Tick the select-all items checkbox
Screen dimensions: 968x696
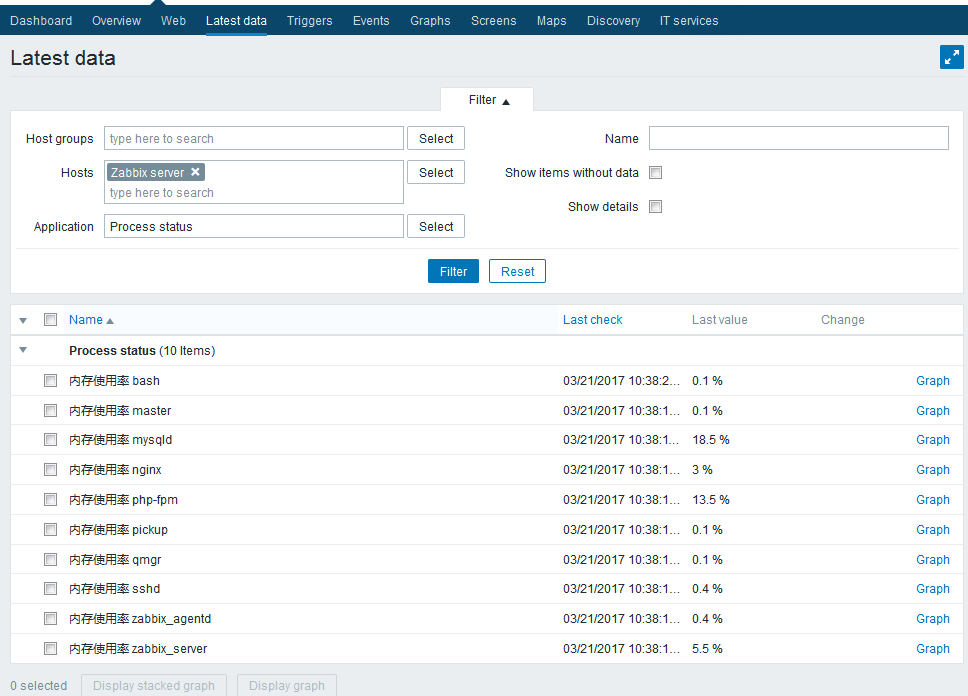tap(51, 319)
